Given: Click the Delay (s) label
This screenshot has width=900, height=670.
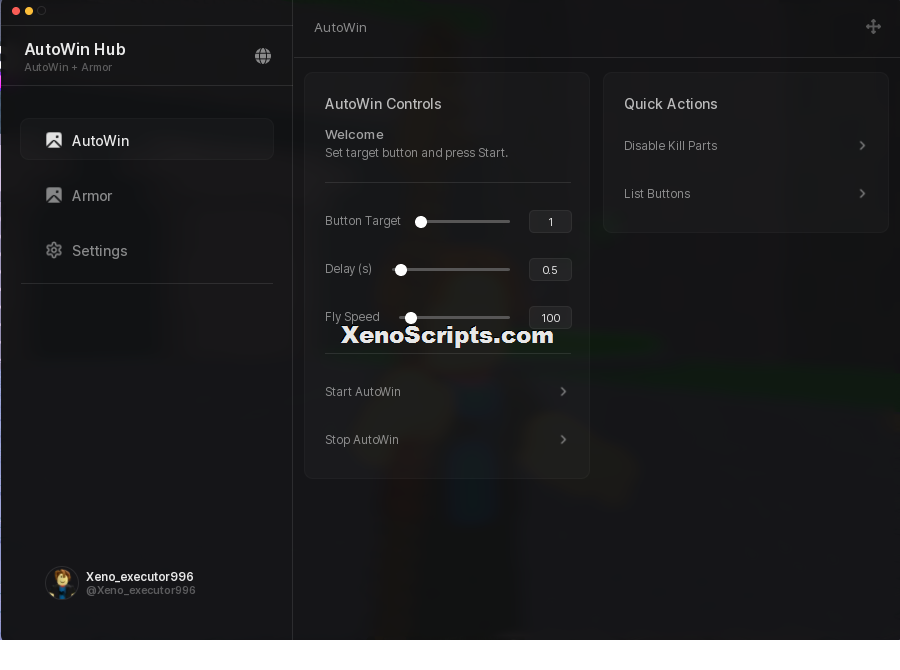Looking at the screenshot, I should [348, 269].
